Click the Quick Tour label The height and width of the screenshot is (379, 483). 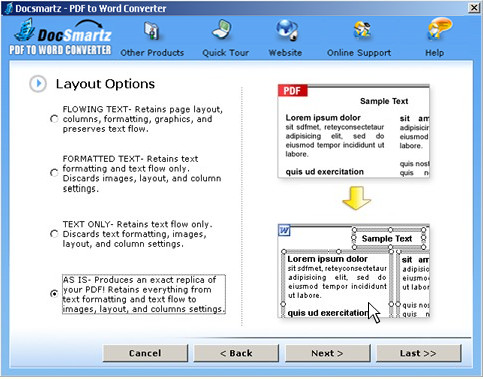(x=226, y=53)
